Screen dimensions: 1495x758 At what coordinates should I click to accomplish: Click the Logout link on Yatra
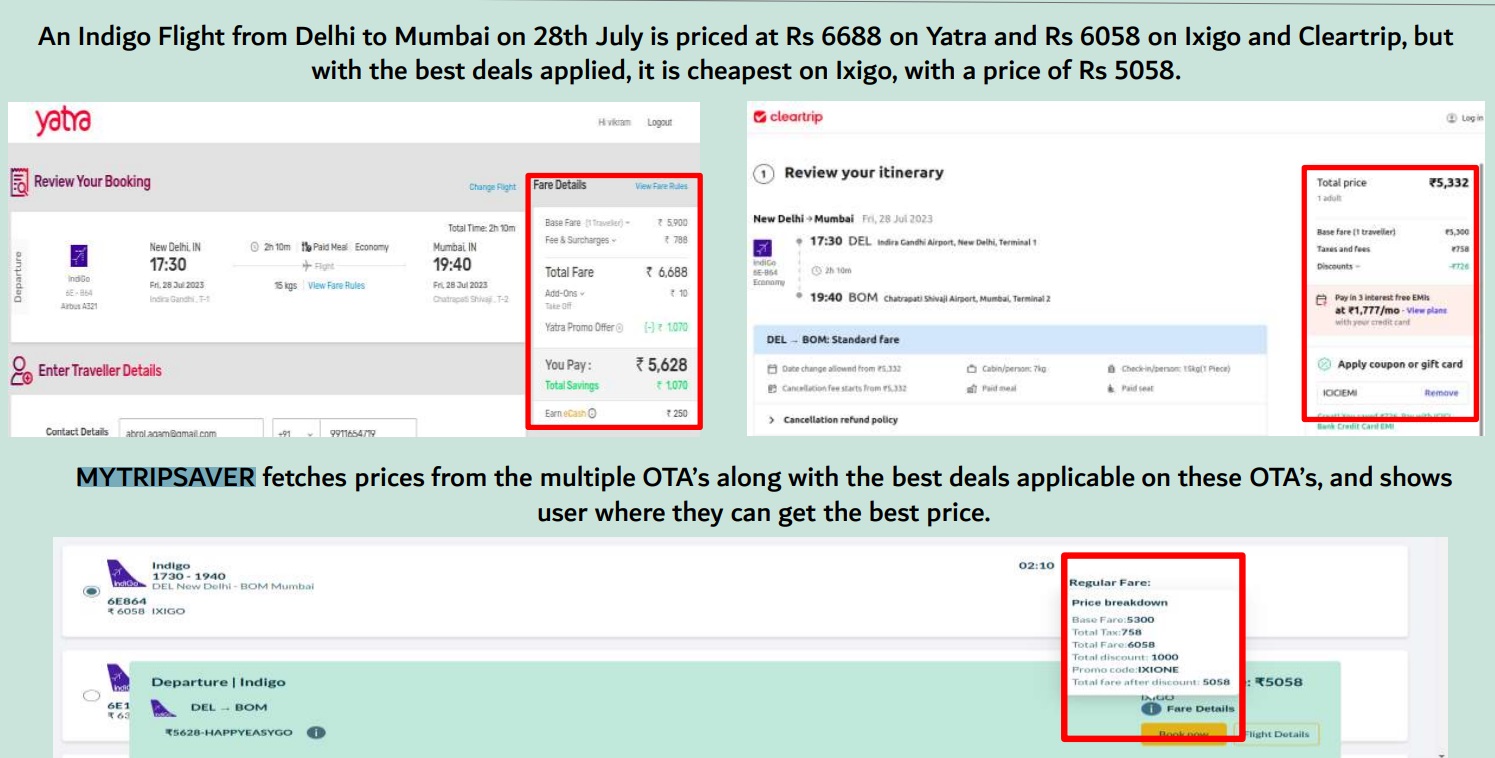click(x=659, y=123)
